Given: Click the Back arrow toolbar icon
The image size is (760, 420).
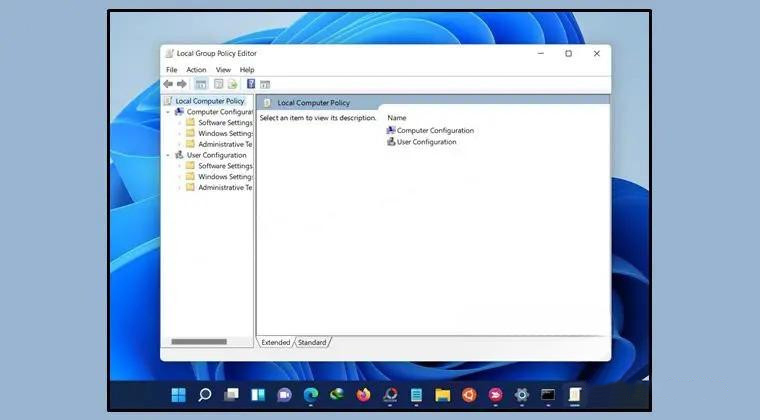Looking at the screenshot, I should (168, 84).
